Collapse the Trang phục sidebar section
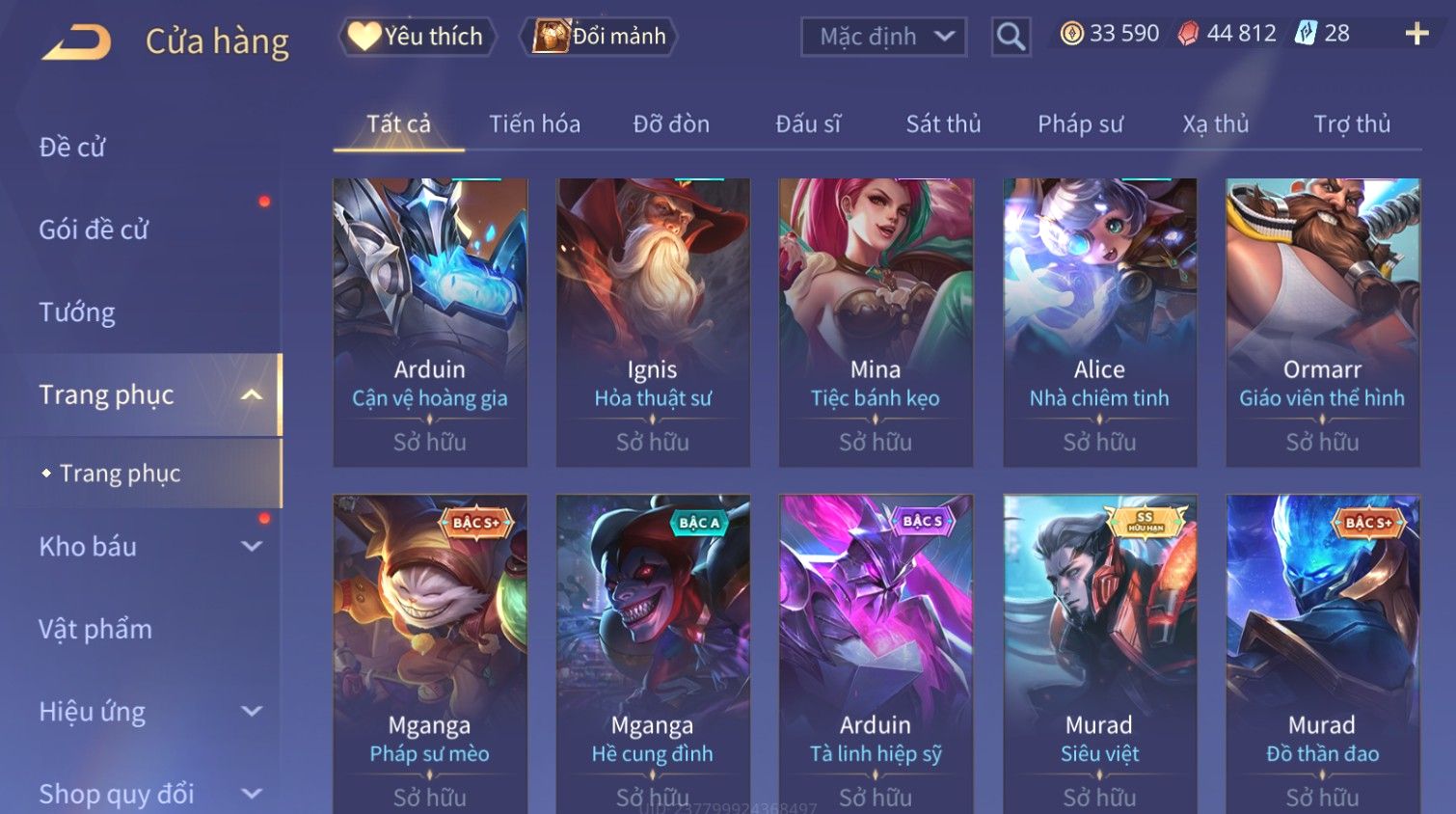 [x=252, y=394]
